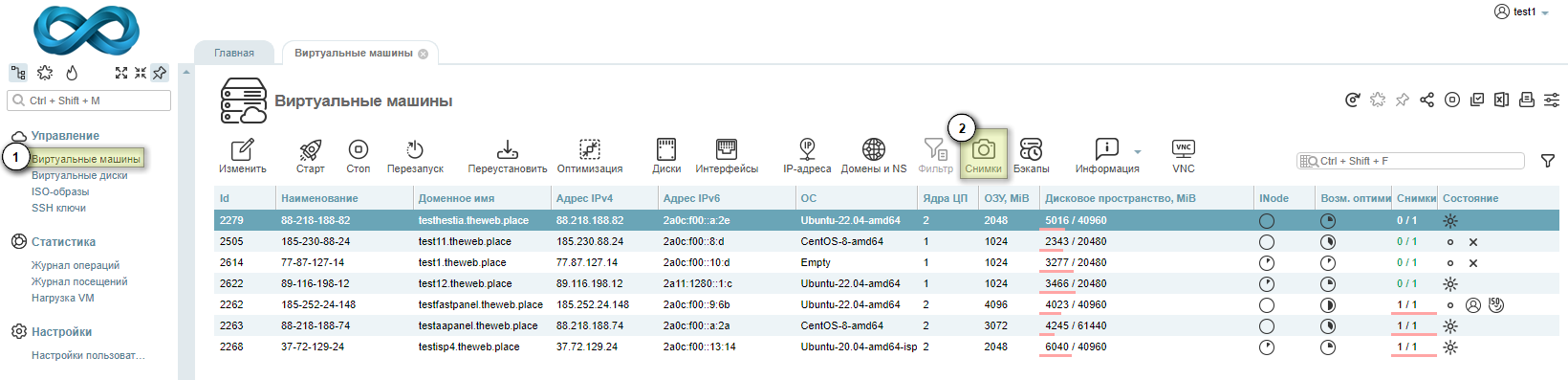Expand the Информация dropdown arrow
The width and height of the screenshot is (1568, 380).
tap(1138, 152)
